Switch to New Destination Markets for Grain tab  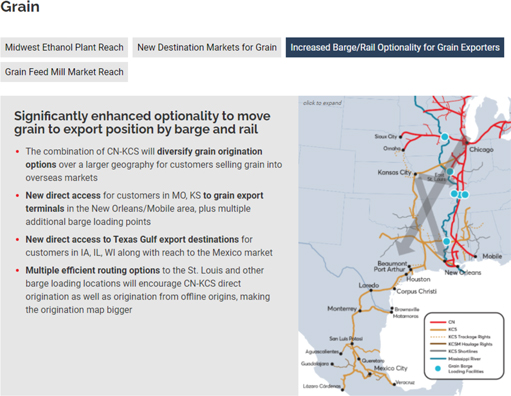point(207,47)
